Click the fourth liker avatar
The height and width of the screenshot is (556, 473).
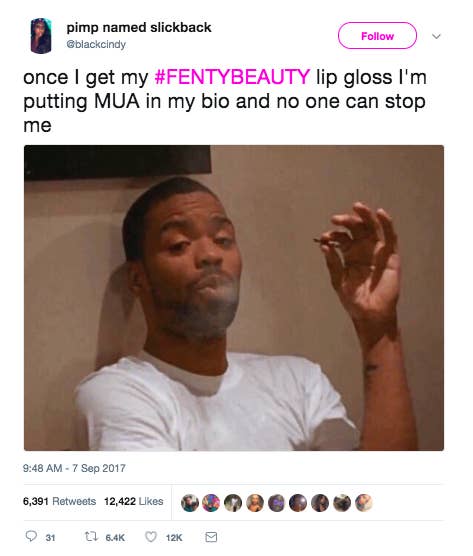255,503
